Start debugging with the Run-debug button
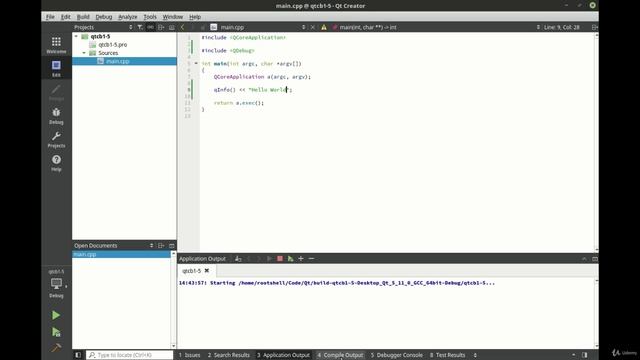This screenshot has width=640, height=360. 56,332
